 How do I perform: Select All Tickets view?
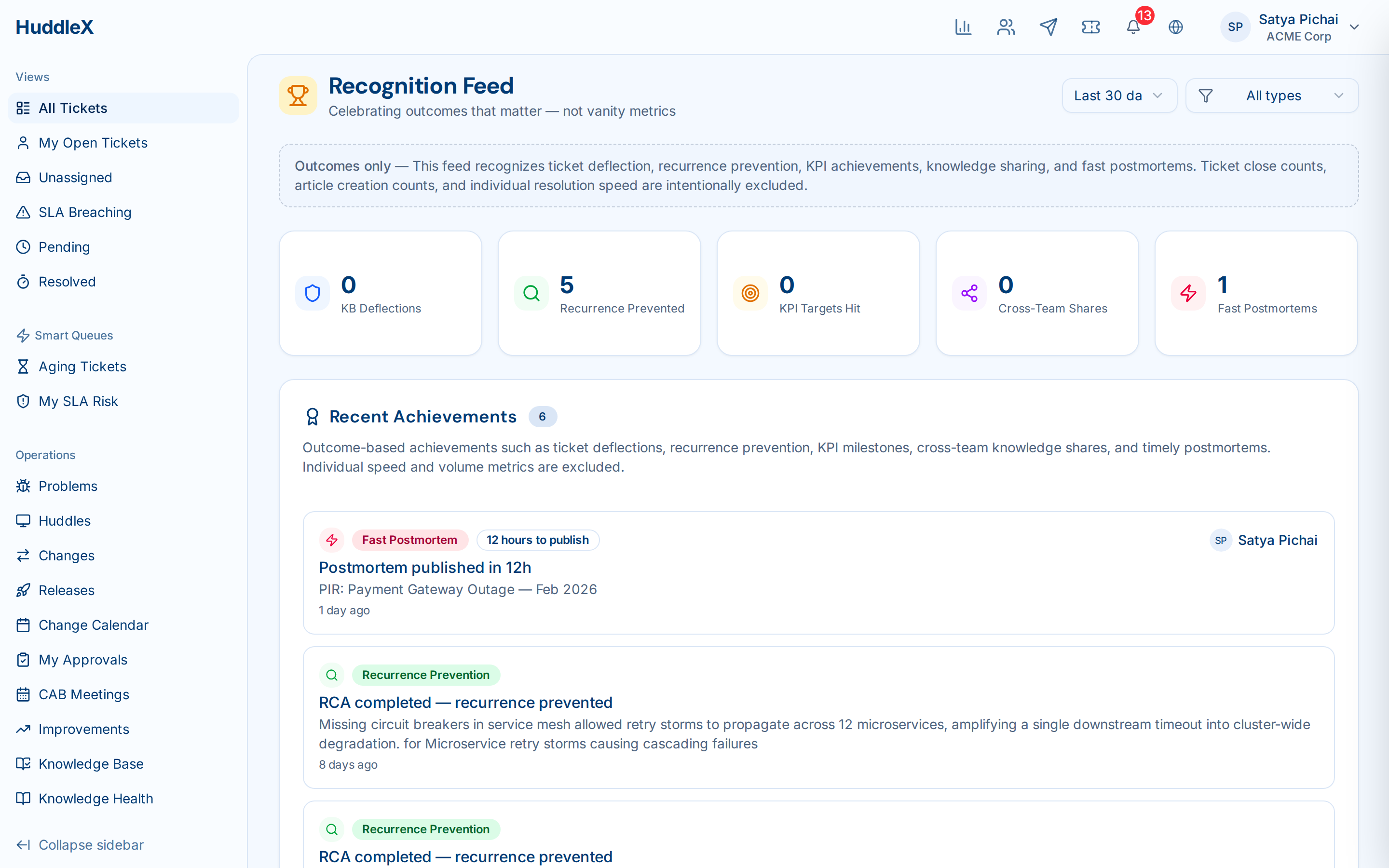(x=123, y=108)
